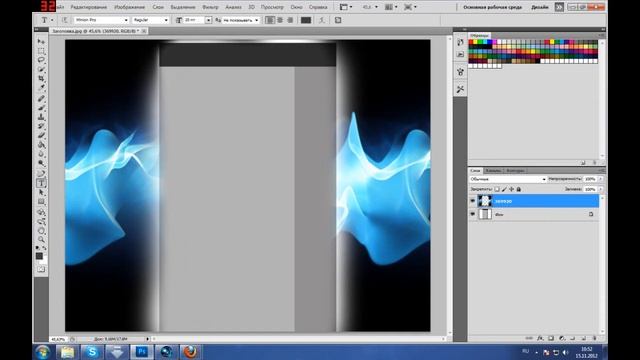This screenshot has width=640, height=360.
Task: Click the new adjustment layer icon
Action: 562,338
